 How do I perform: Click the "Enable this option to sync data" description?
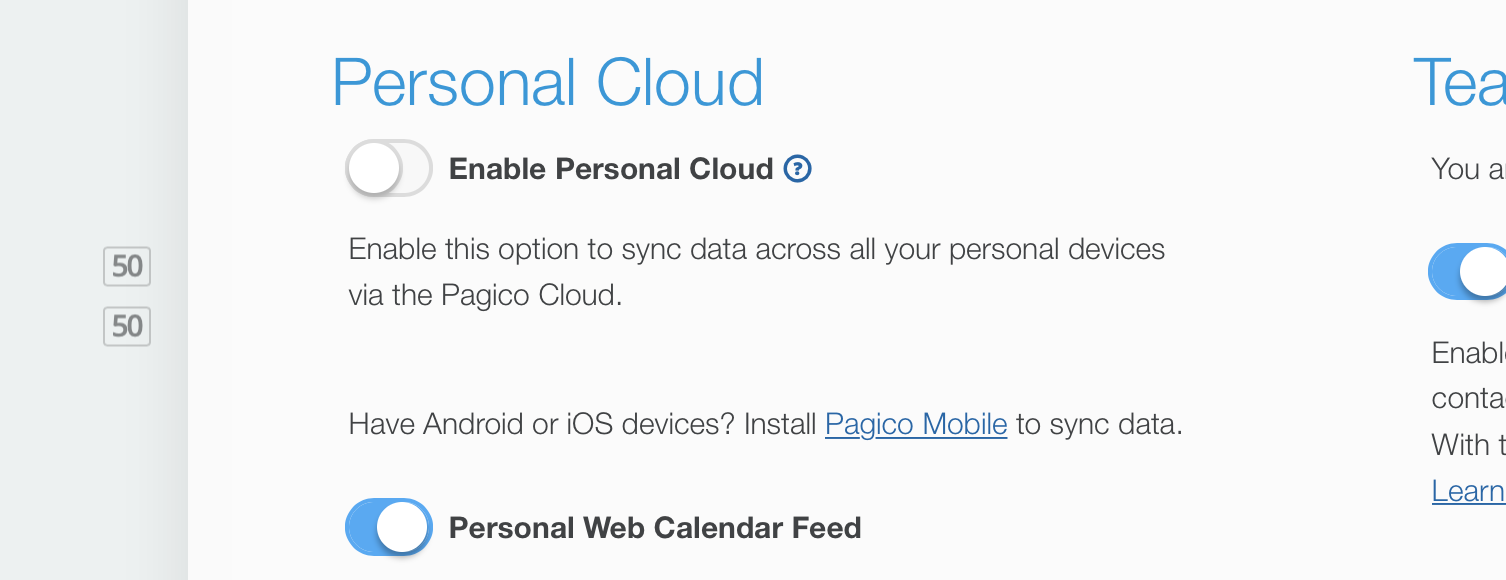[756, 249]
